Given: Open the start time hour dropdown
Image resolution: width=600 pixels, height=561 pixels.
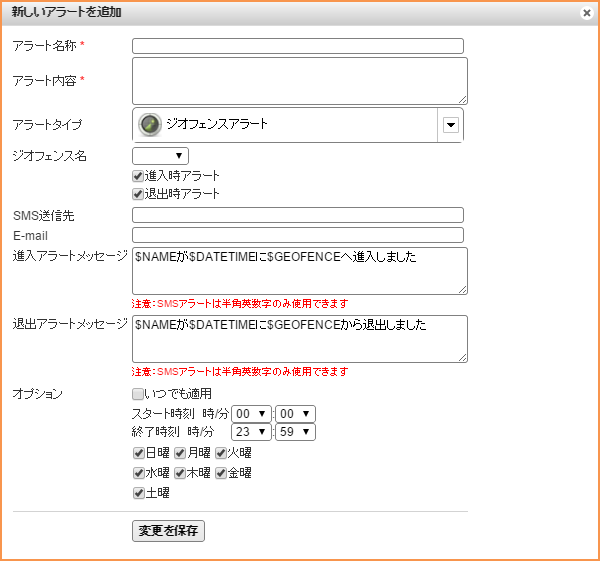Looking at the screenshot, I should pos(251,413).
